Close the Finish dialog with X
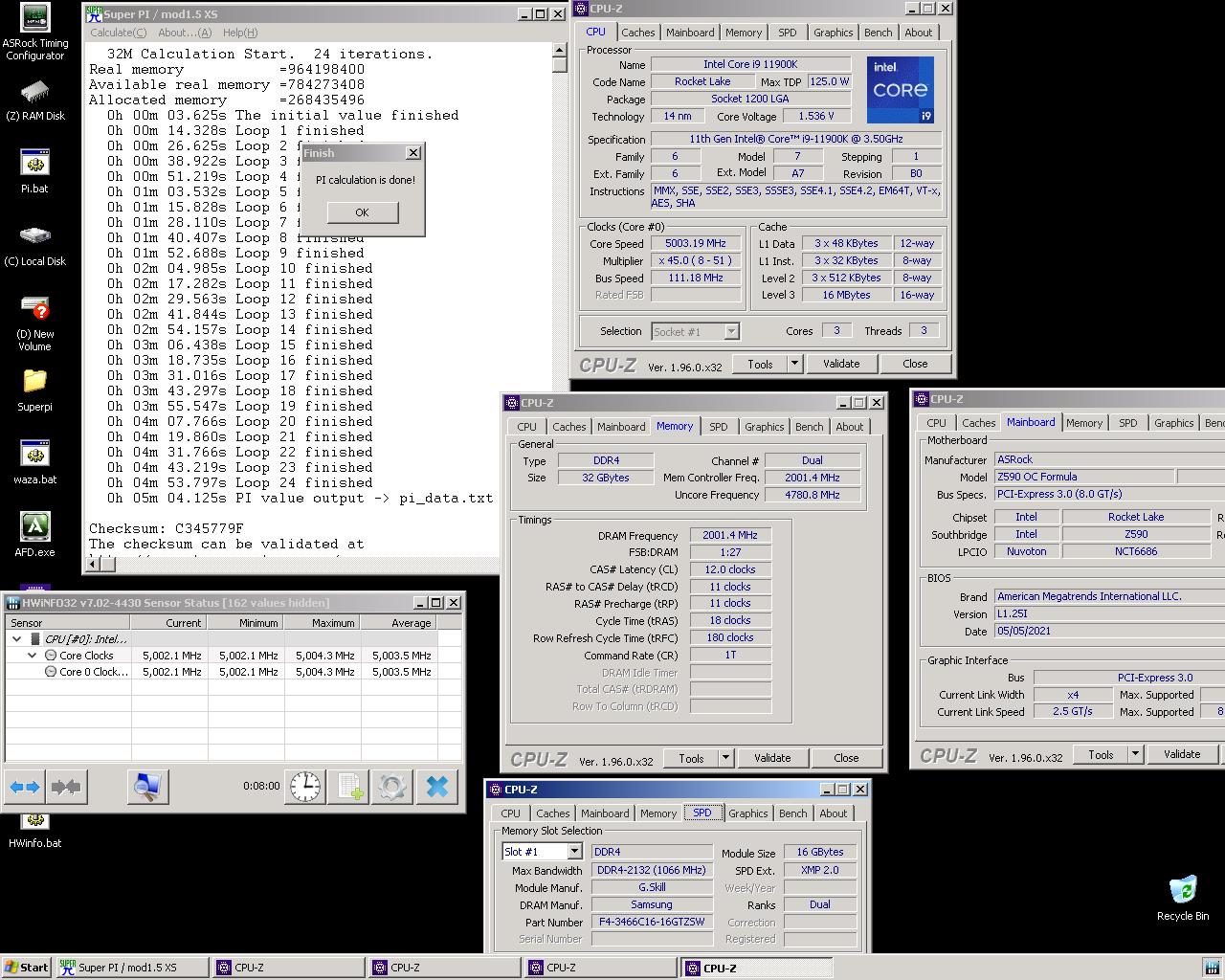This screenshot has height=980, width=1225. pos(412,153)
